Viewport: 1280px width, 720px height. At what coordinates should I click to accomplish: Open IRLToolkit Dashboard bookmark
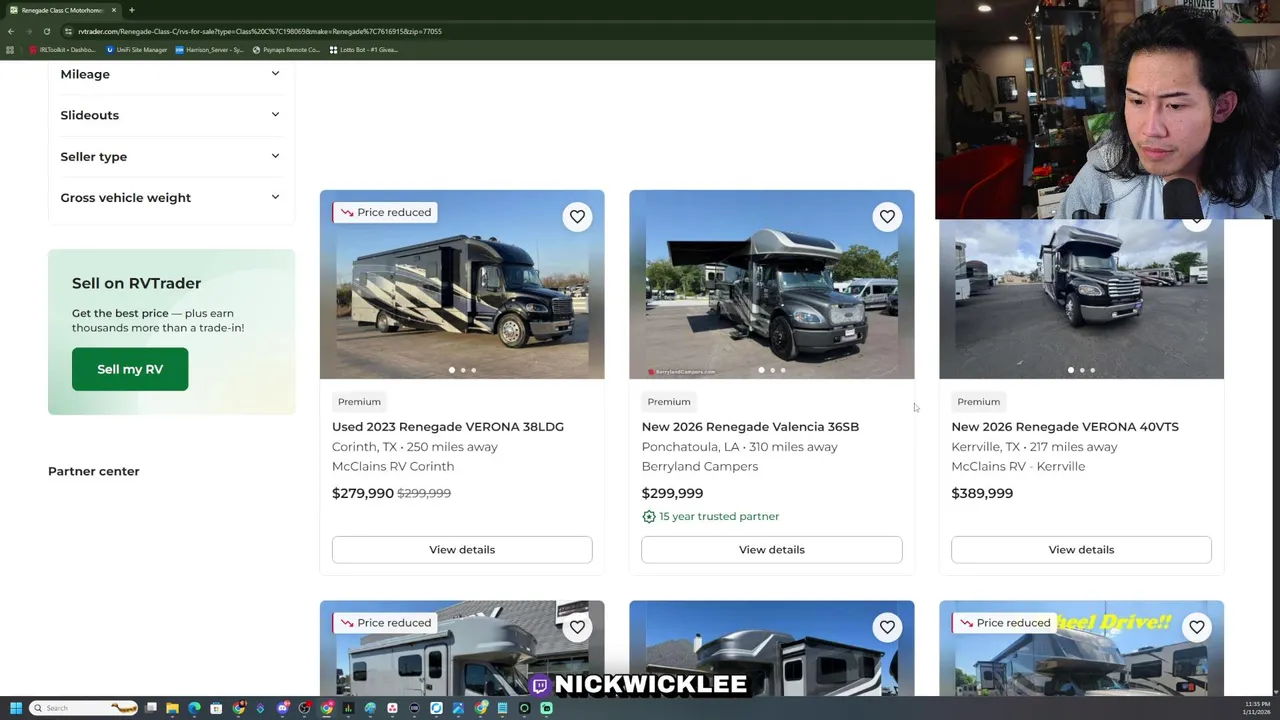click(62, 49)
